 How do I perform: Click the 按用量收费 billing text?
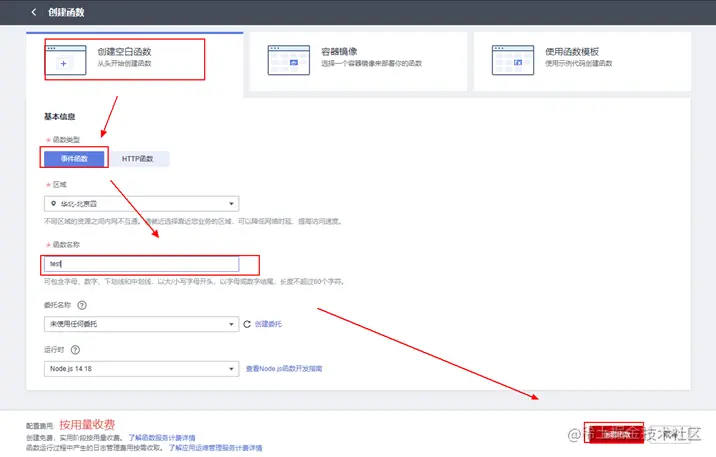(x=87, y=425)
